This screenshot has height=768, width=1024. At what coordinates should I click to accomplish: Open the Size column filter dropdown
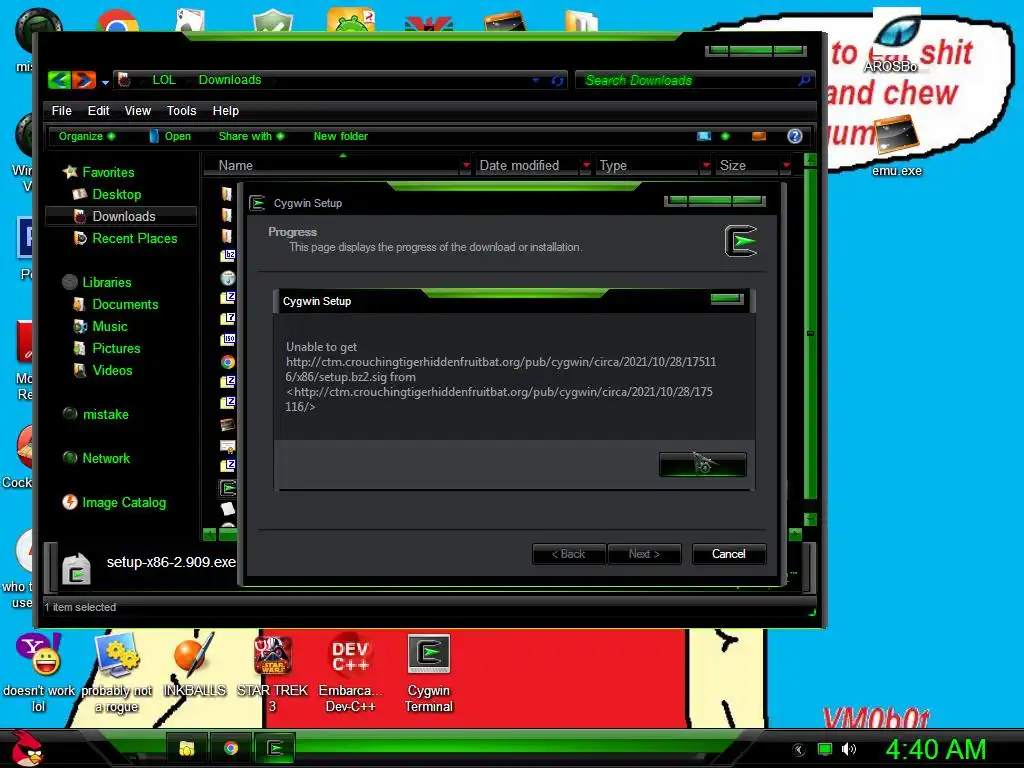[x=786, y=166]
